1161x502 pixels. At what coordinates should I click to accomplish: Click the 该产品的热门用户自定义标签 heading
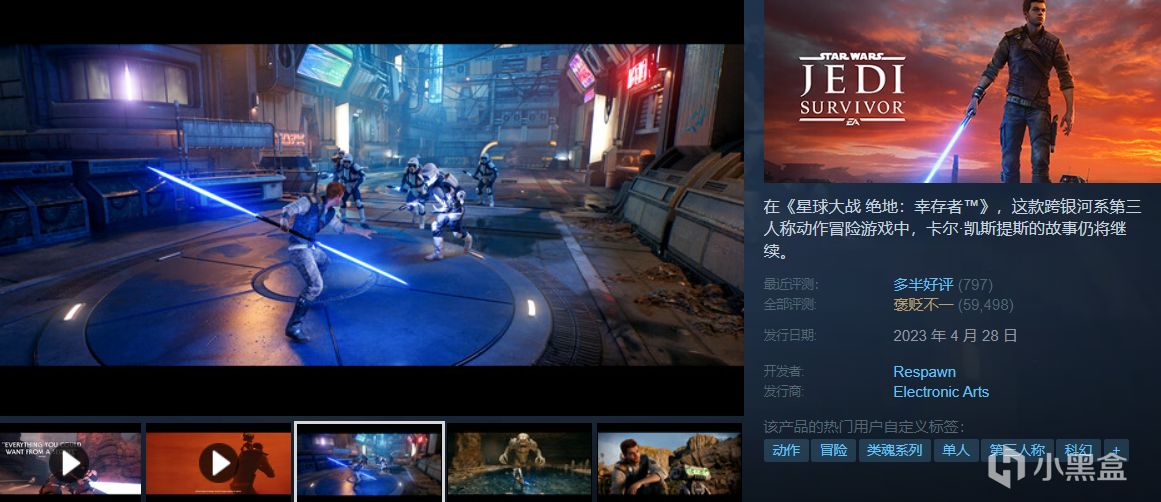(864, 427)
